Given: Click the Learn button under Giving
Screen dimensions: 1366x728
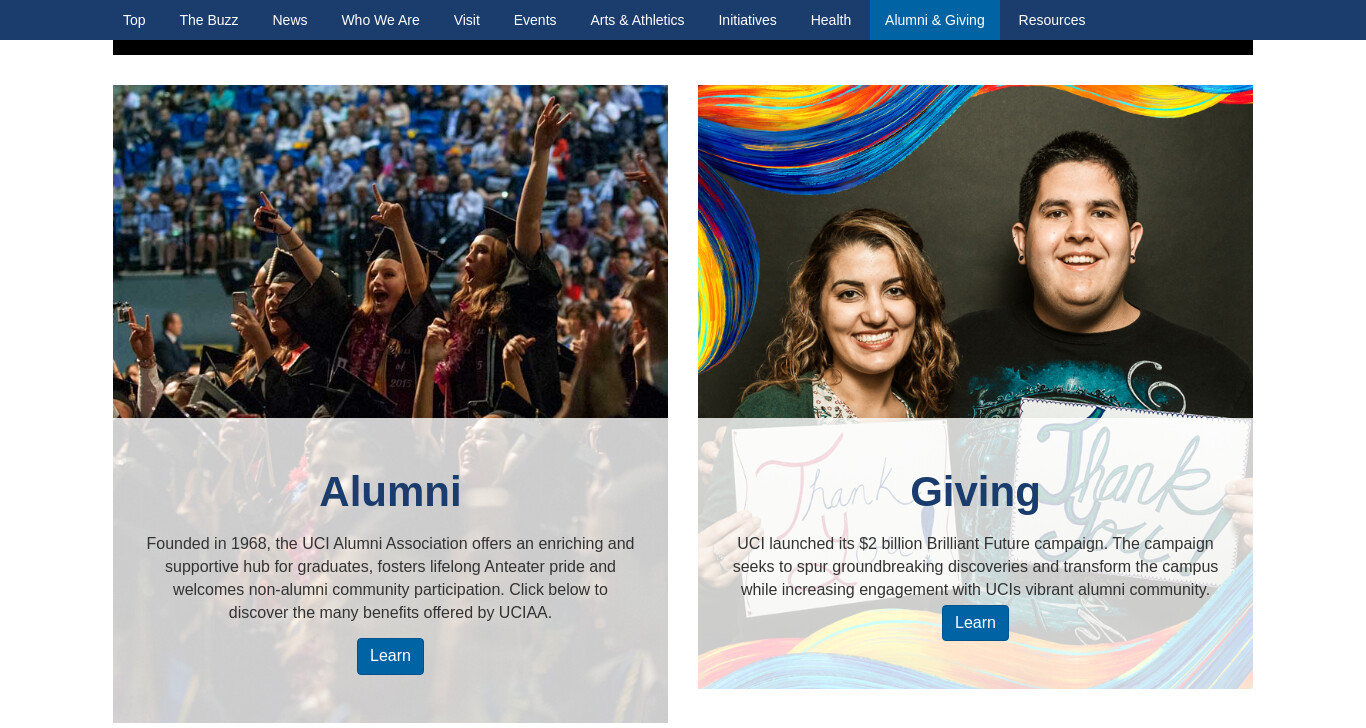Looking at the screenshot, I should 975,623.
